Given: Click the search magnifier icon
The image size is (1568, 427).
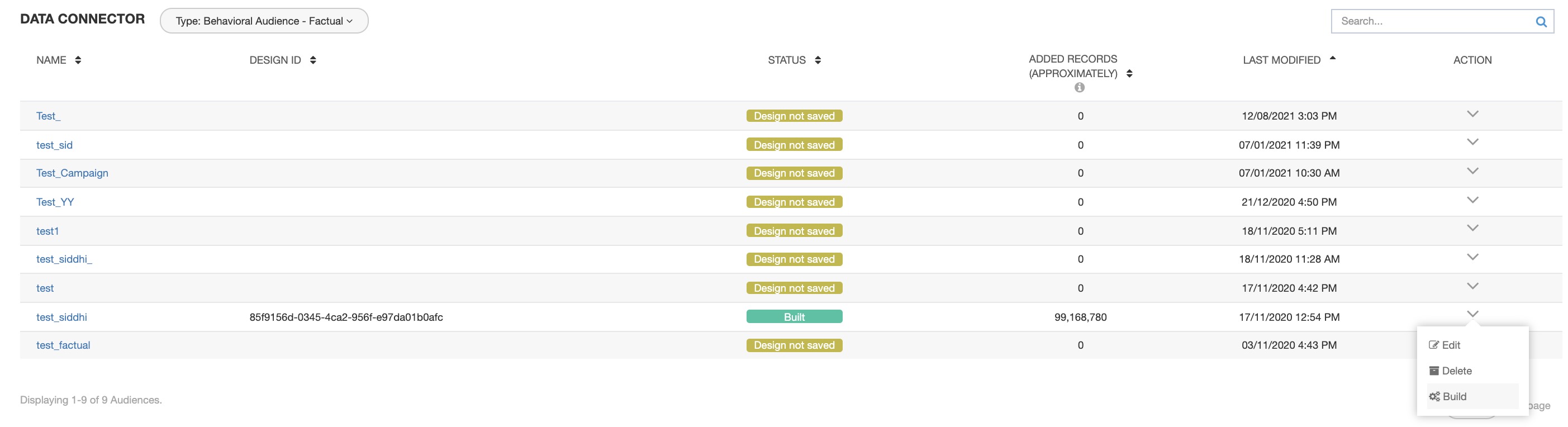Looking at the screenshot, I should coord(1541,21).
